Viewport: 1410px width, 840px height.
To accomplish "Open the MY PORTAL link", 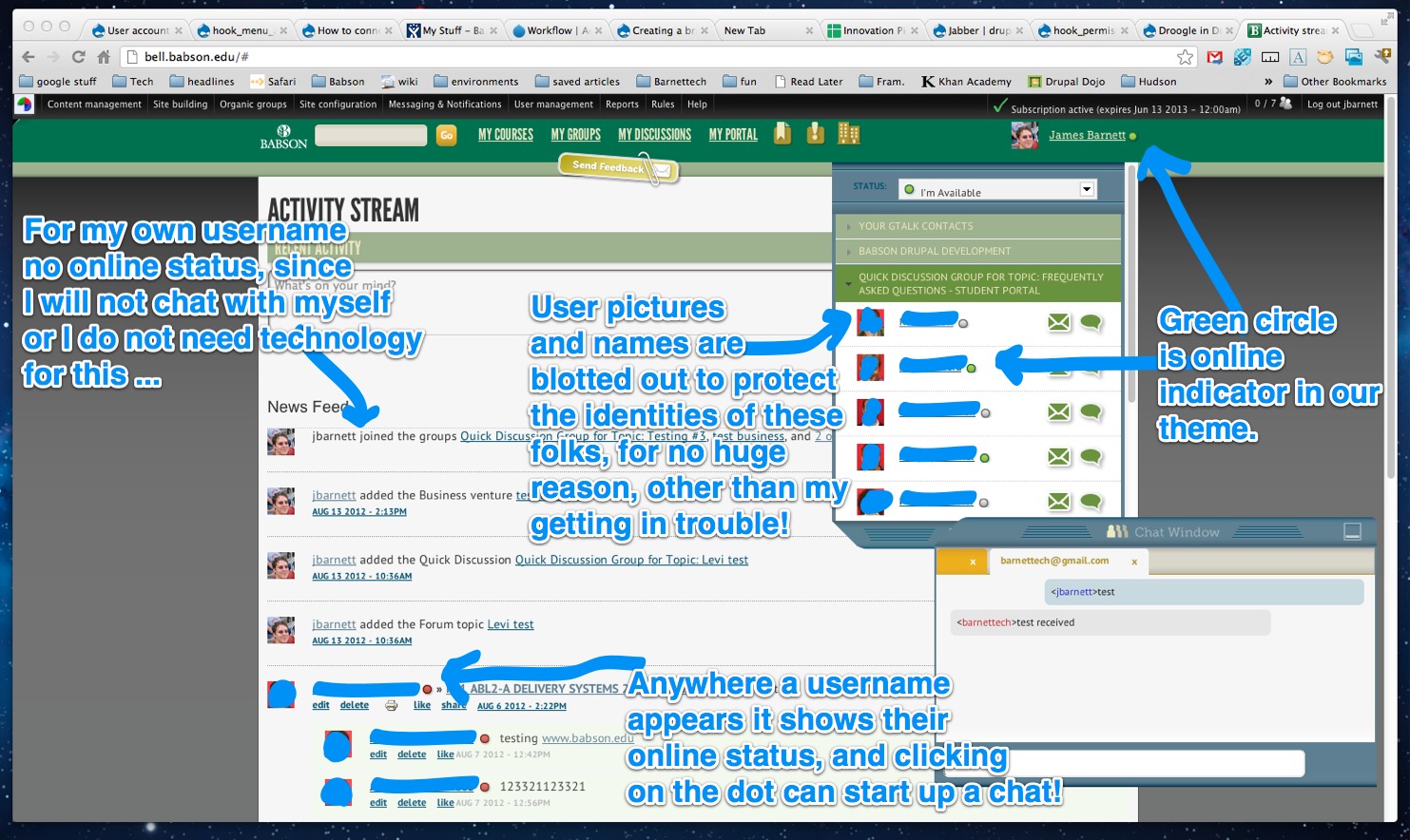I will (x=733, y=135).
